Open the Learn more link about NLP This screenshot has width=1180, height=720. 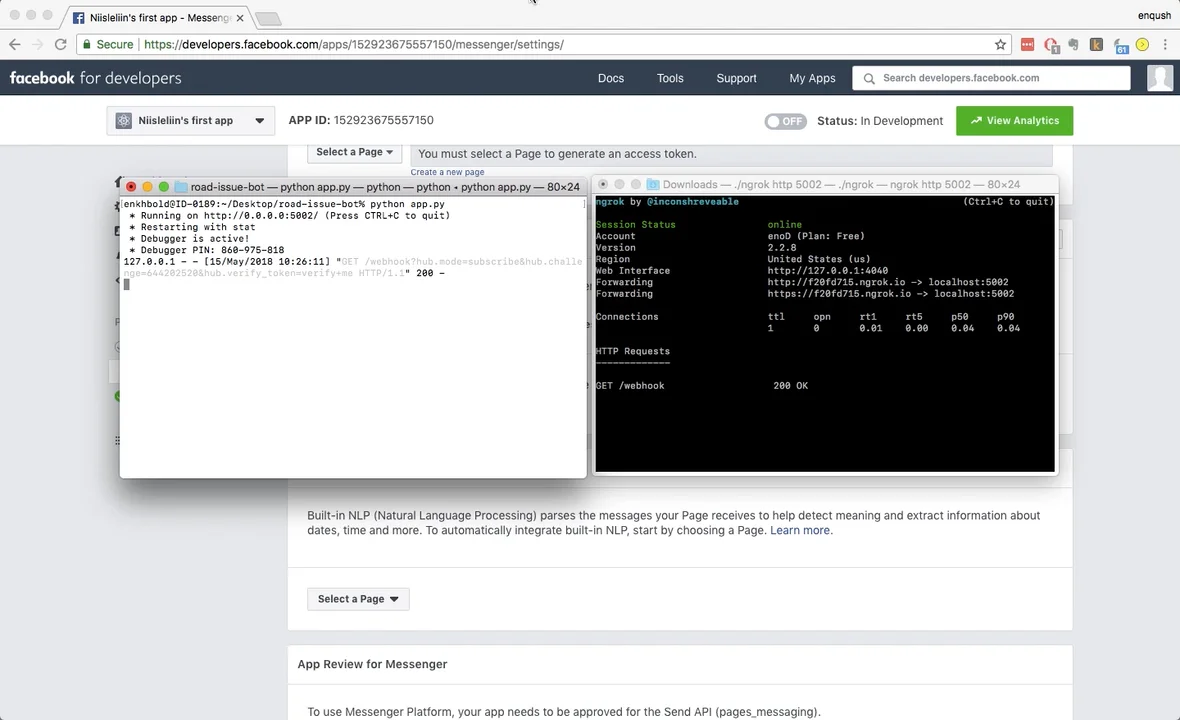[x=800, y=530]
